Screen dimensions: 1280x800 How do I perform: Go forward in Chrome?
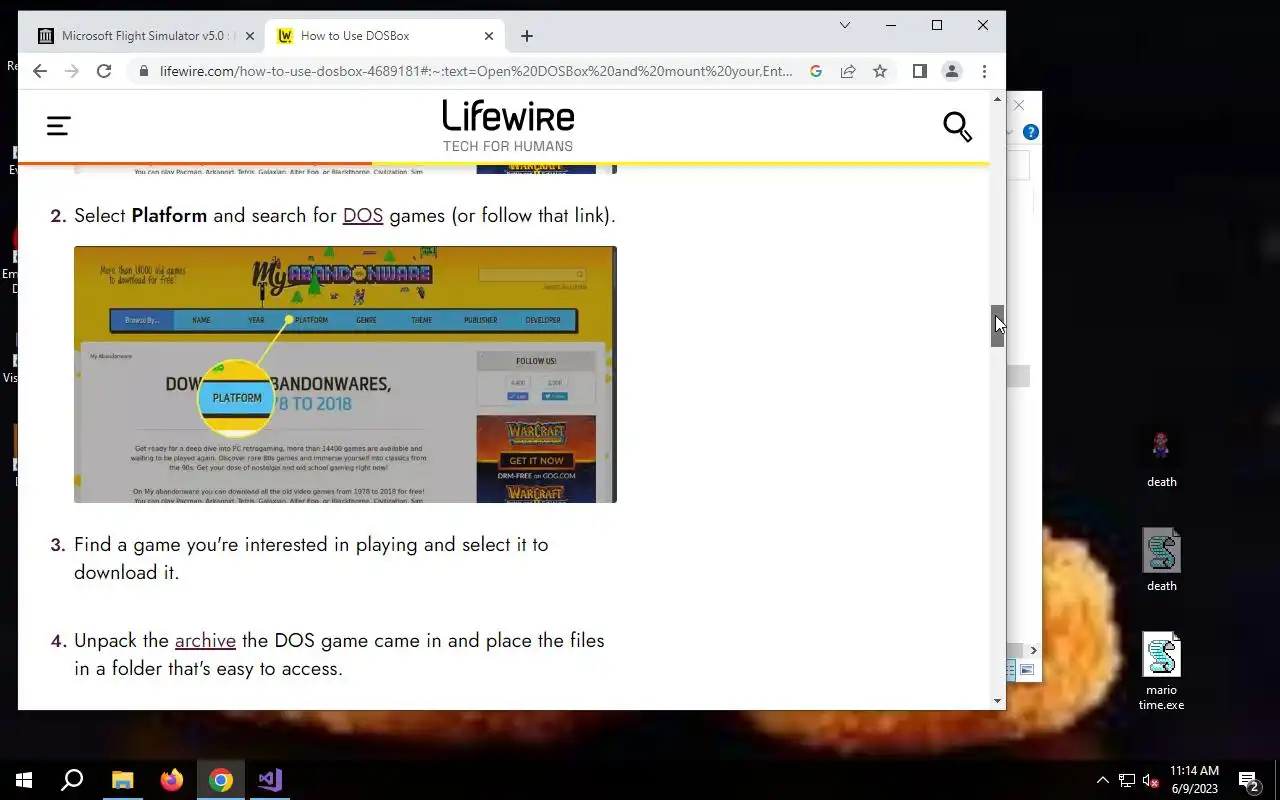tap(72, 71)
